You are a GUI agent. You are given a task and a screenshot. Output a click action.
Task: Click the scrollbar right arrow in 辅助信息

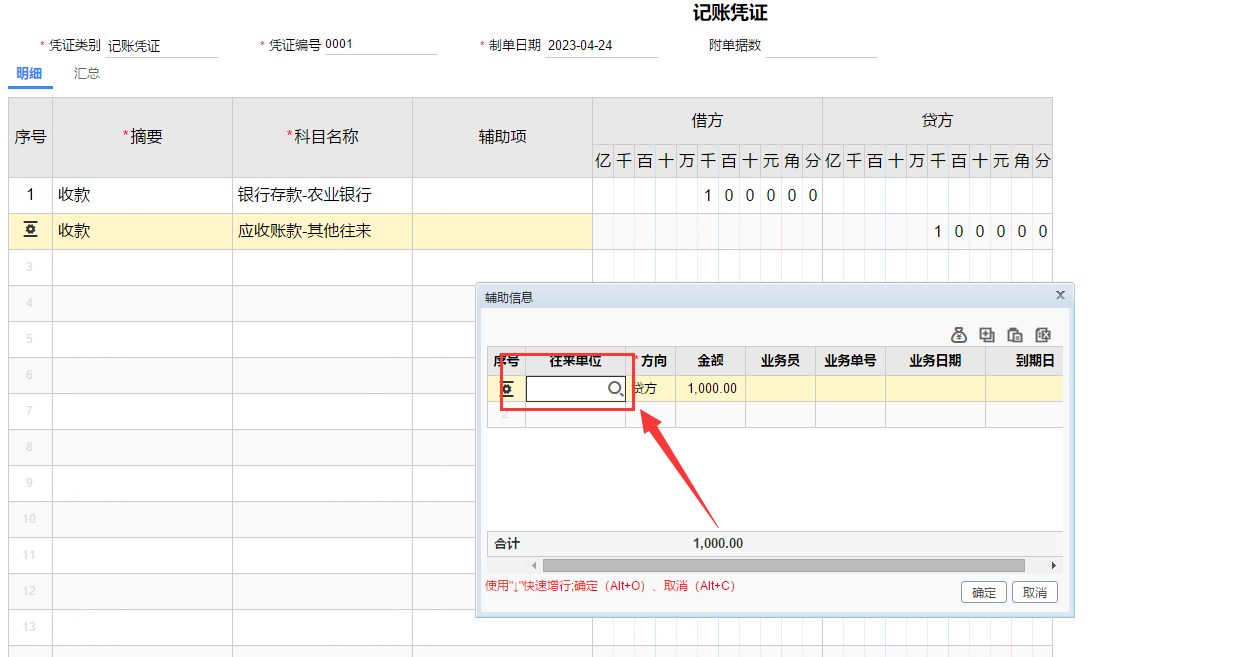(1053, 565)
